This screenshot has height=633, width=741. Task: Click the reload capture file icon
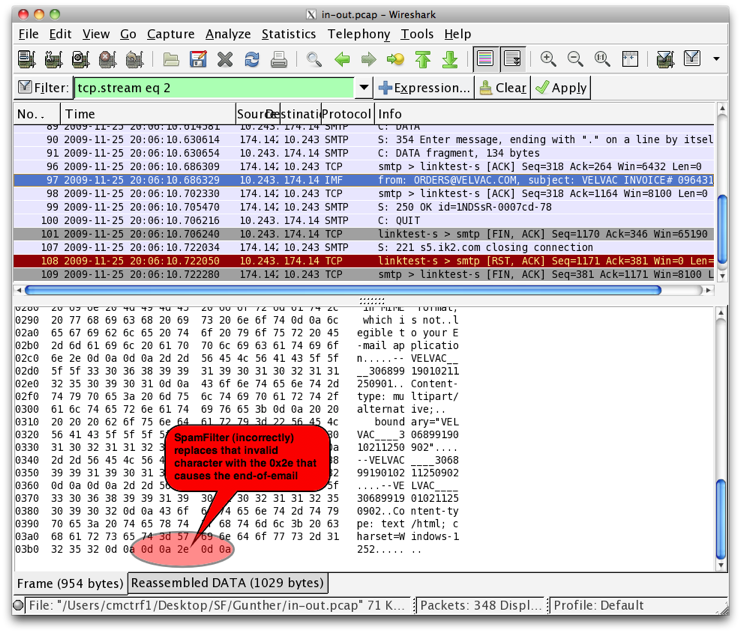tap(252, 60)
